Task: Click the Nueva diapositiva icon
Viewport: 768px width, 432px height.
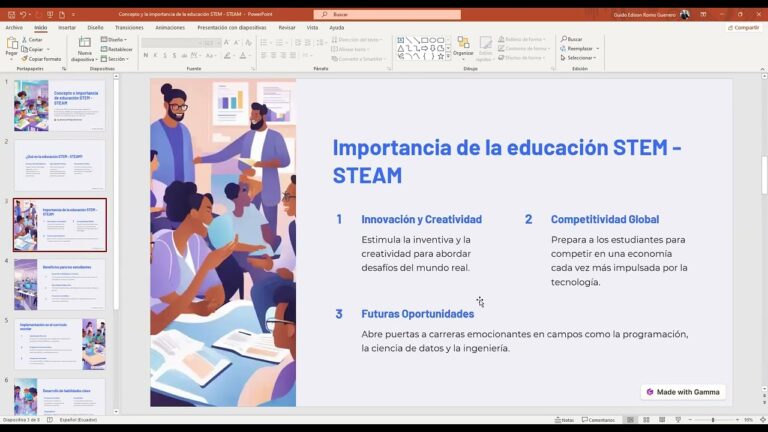Action: 85,43
